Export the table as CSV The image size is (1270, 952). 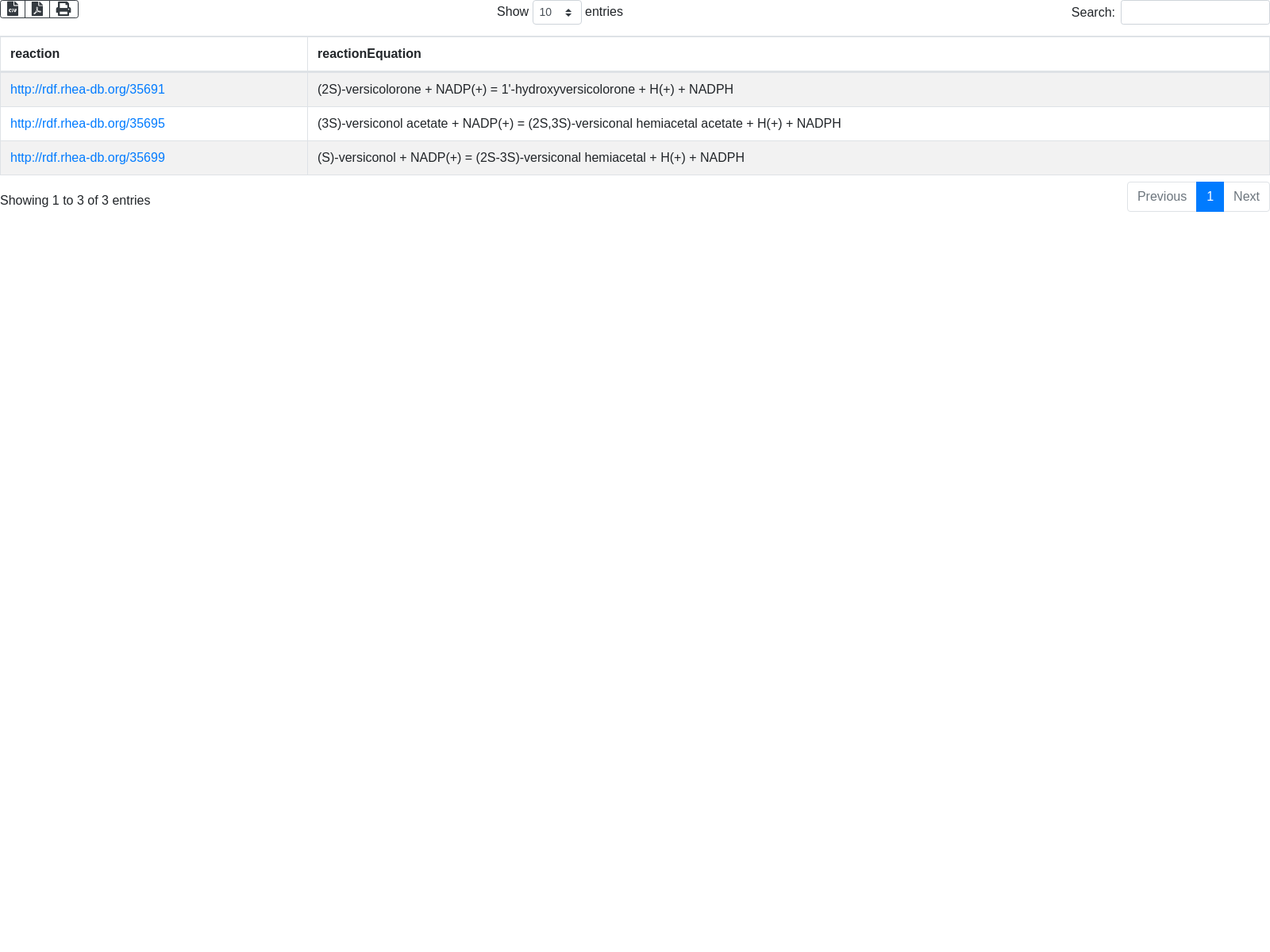[x=13, y=9]
